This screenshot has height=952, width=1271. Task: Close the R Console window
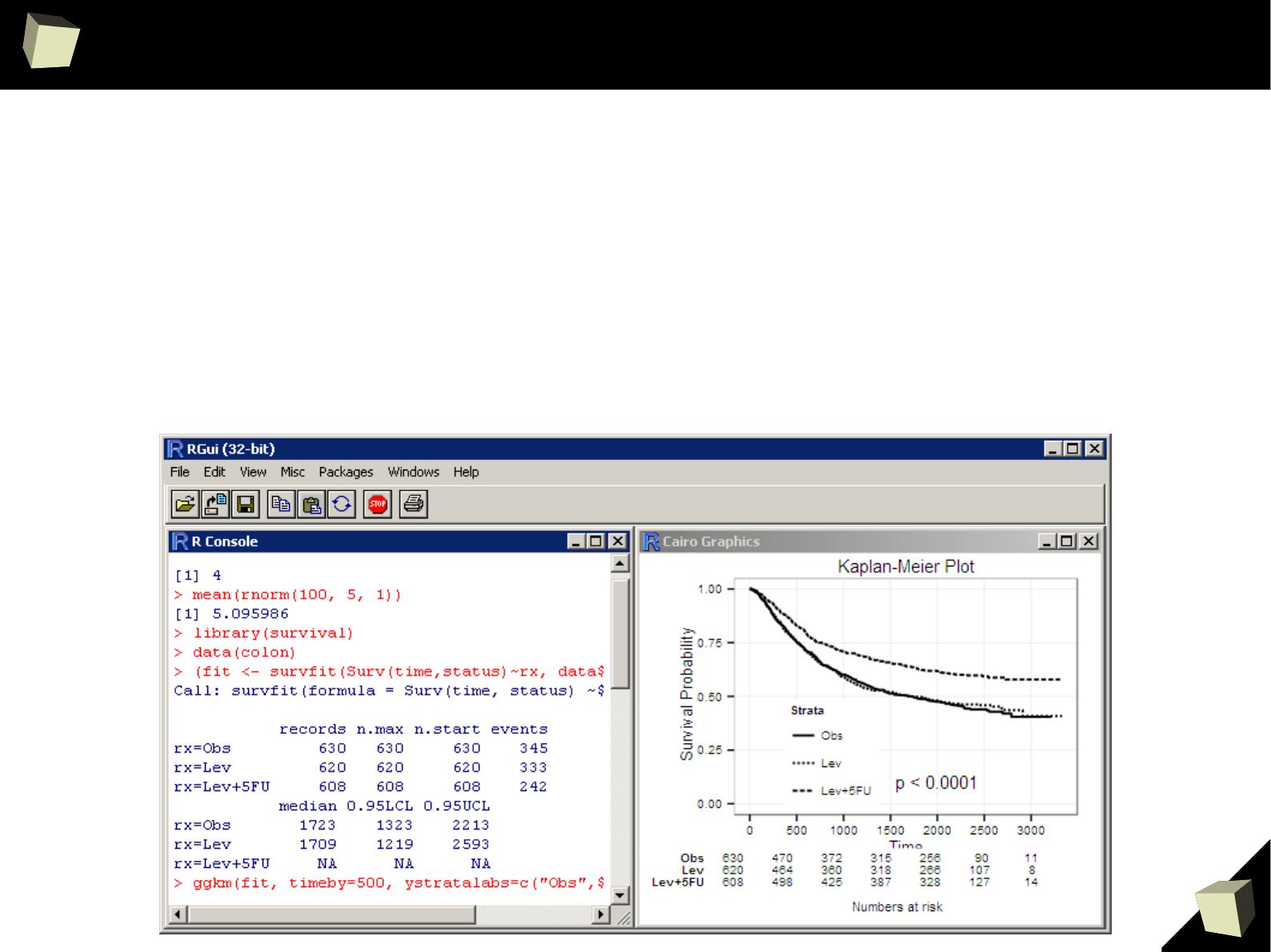pos(617,542)
